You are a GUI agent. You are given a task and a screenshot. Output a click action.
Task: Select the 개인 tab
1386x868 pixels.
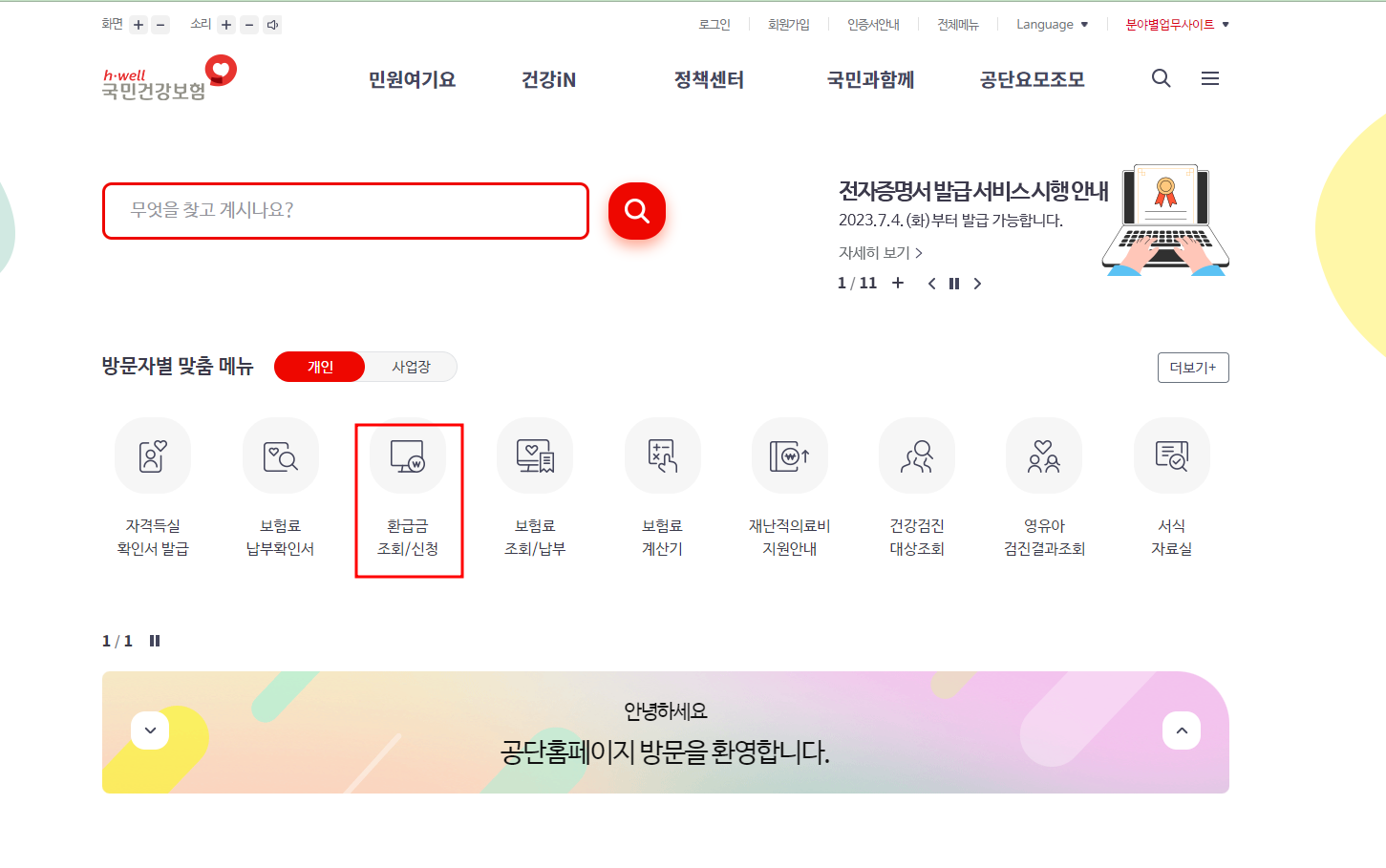point(320,367)
